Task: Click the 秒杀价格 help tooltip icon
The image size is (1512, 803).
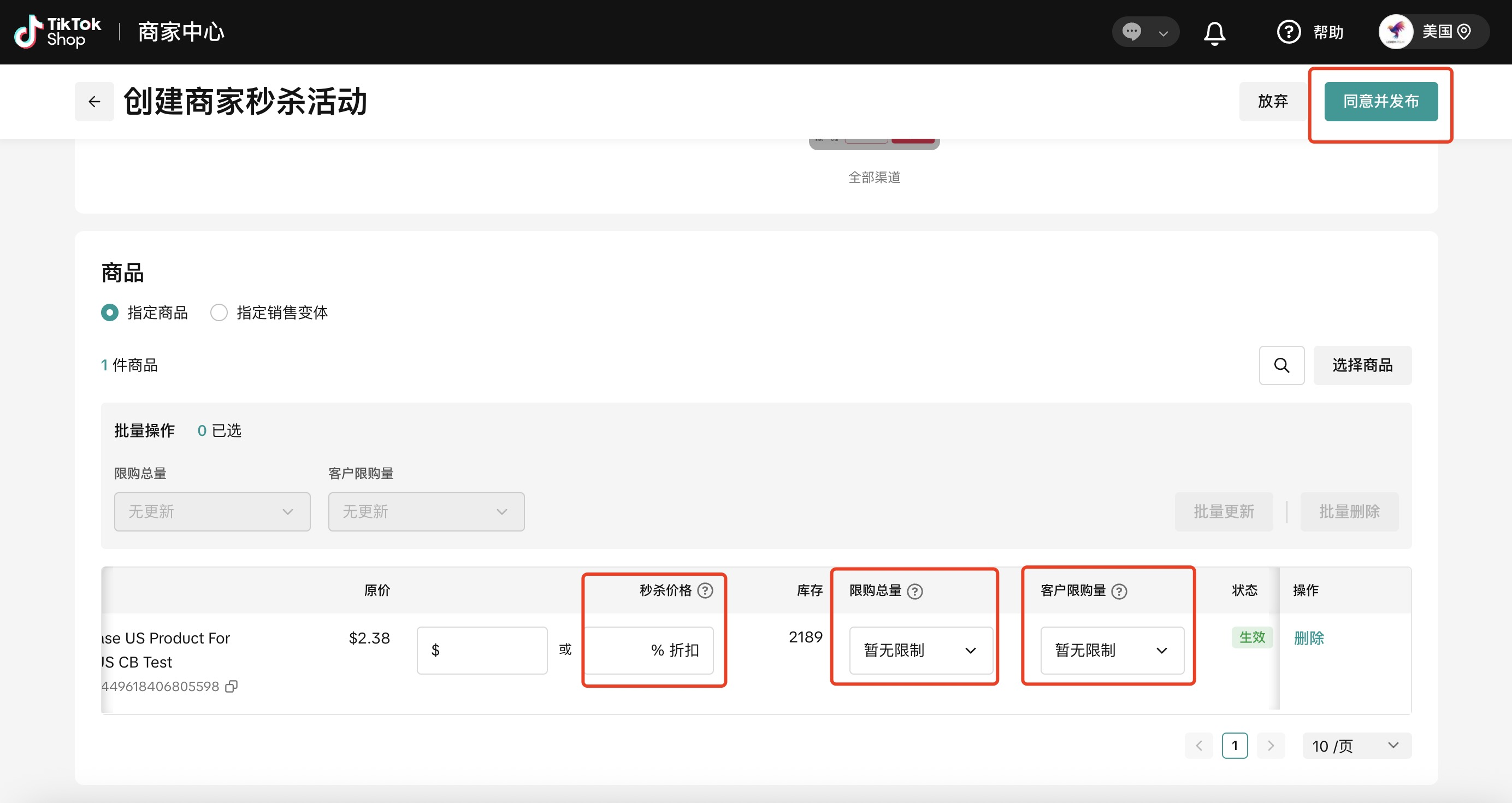Action: [705, 591]
